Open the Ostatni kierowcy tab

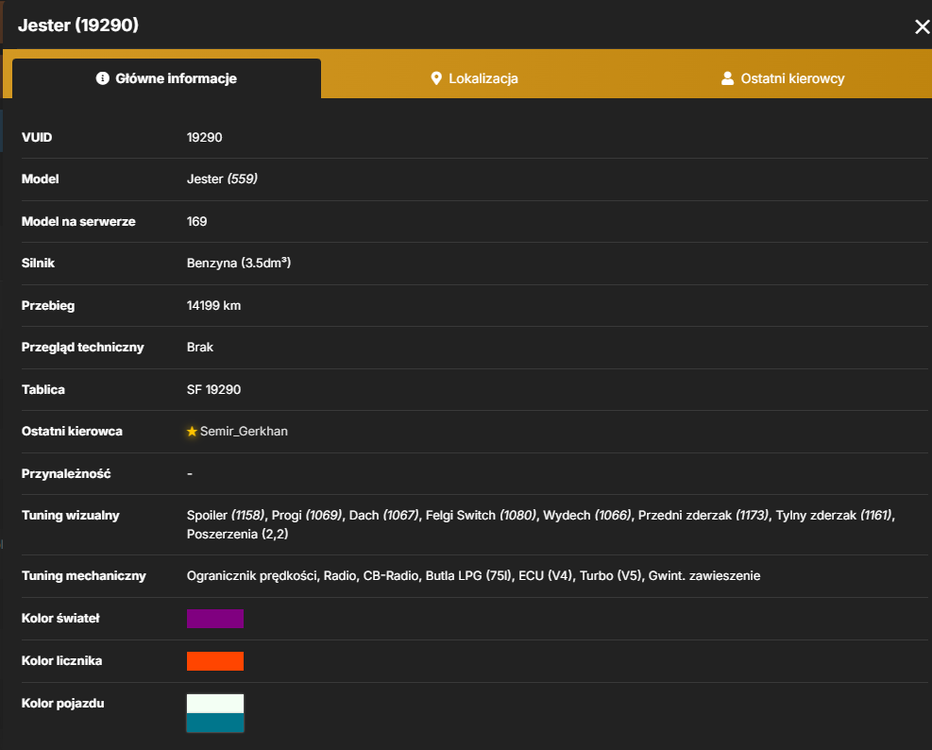point(782,78)
